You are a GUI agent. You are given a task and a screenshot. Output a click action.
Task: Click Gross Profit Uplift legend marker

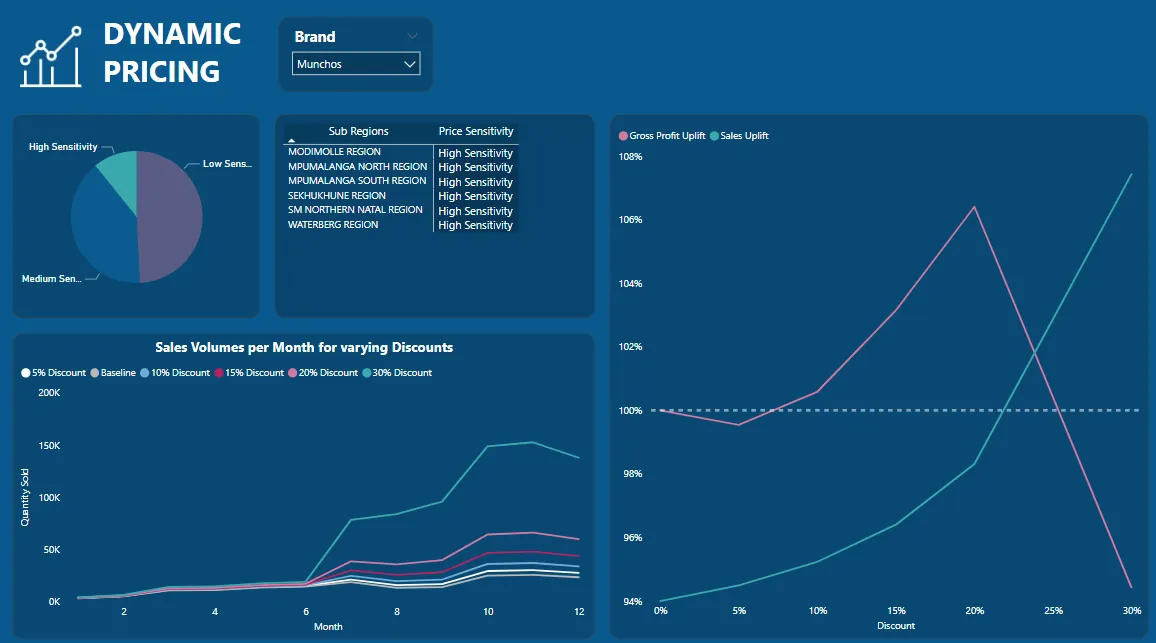[623, 136]
